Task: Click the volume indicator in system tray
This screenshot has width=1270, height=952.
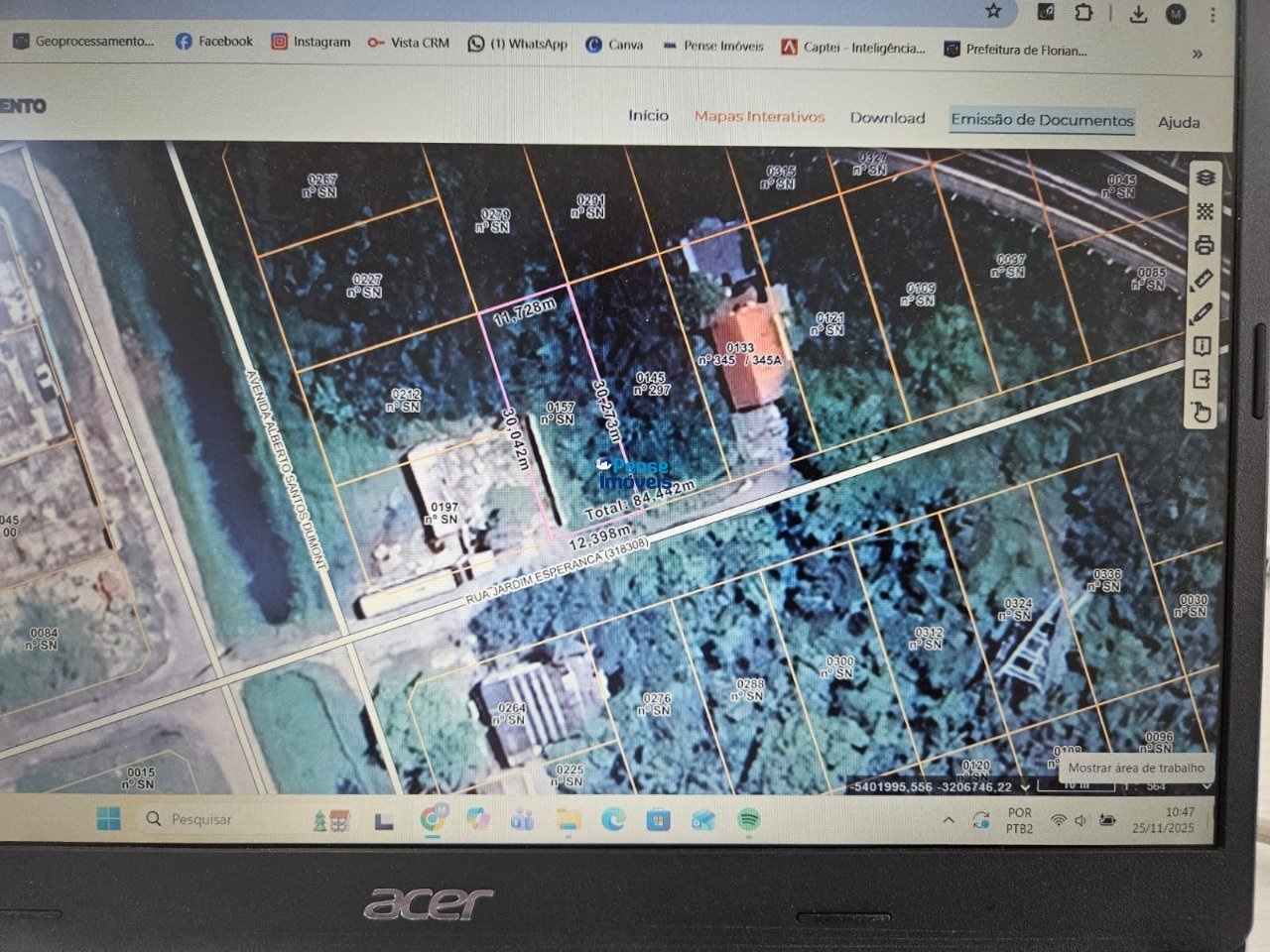Action: click(x=1080, y=821)
